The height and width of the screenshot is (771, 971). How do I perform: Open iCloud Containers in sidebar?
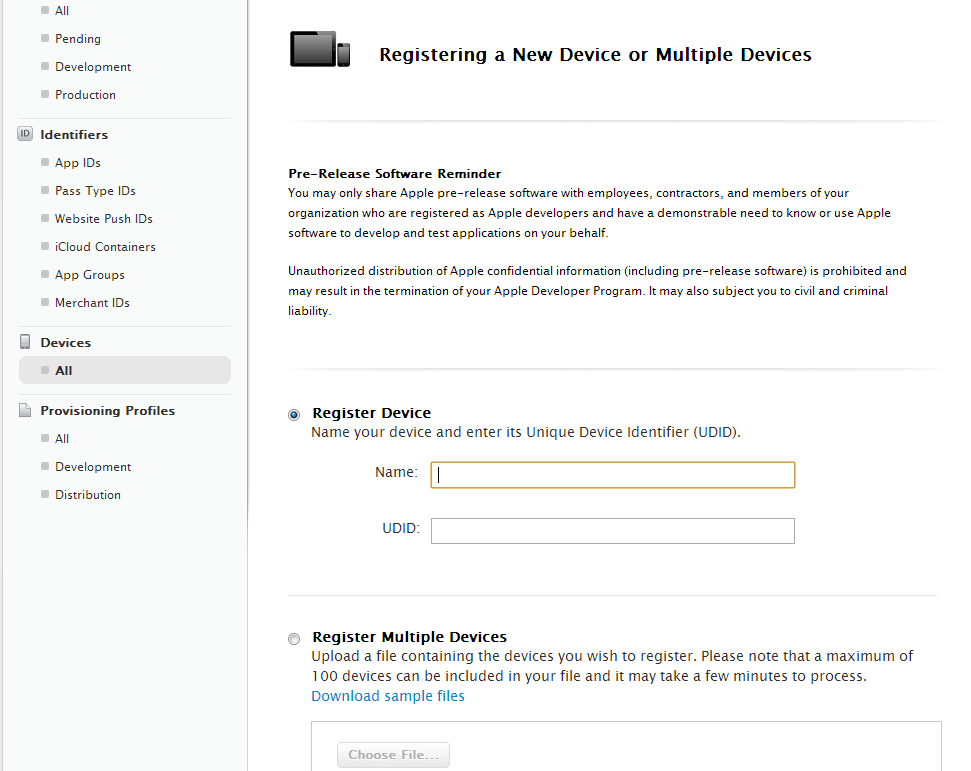tap(105, 246)
